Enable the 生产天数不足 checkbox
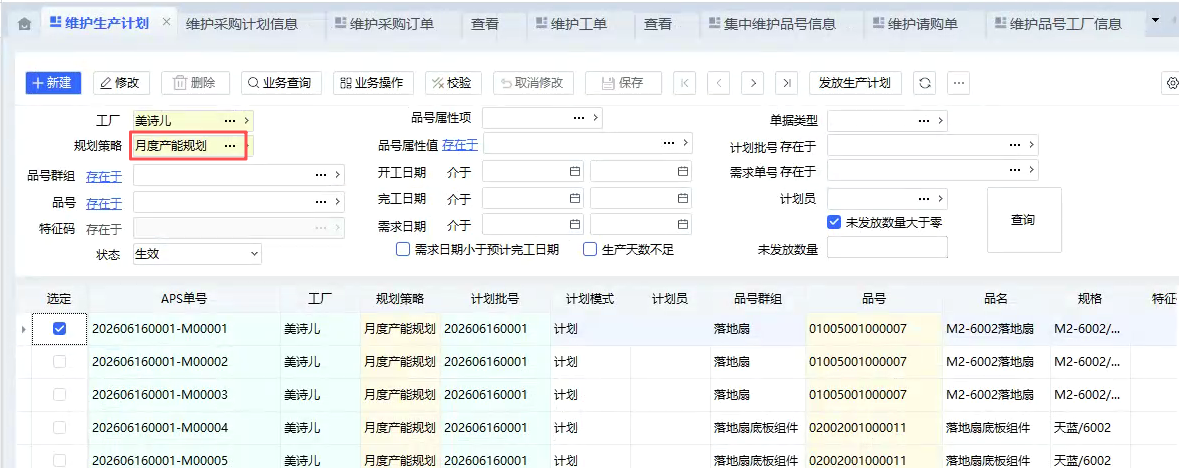Image resolution: width=1179 pixels, height=468 pixels. pyautogui.click(x=590, y=250)
